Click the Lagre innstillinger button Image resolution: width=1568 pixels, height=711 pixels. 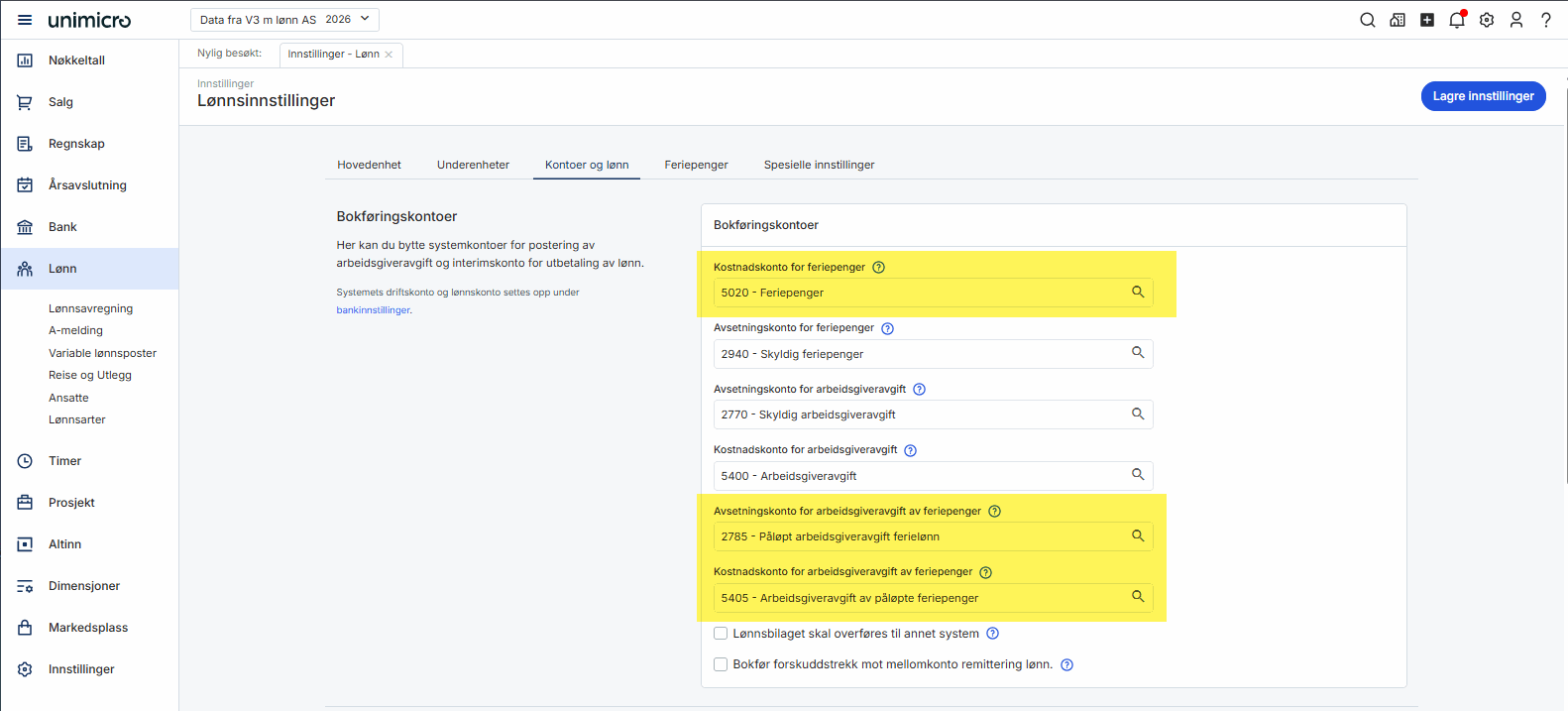[x=1483, y=96]
